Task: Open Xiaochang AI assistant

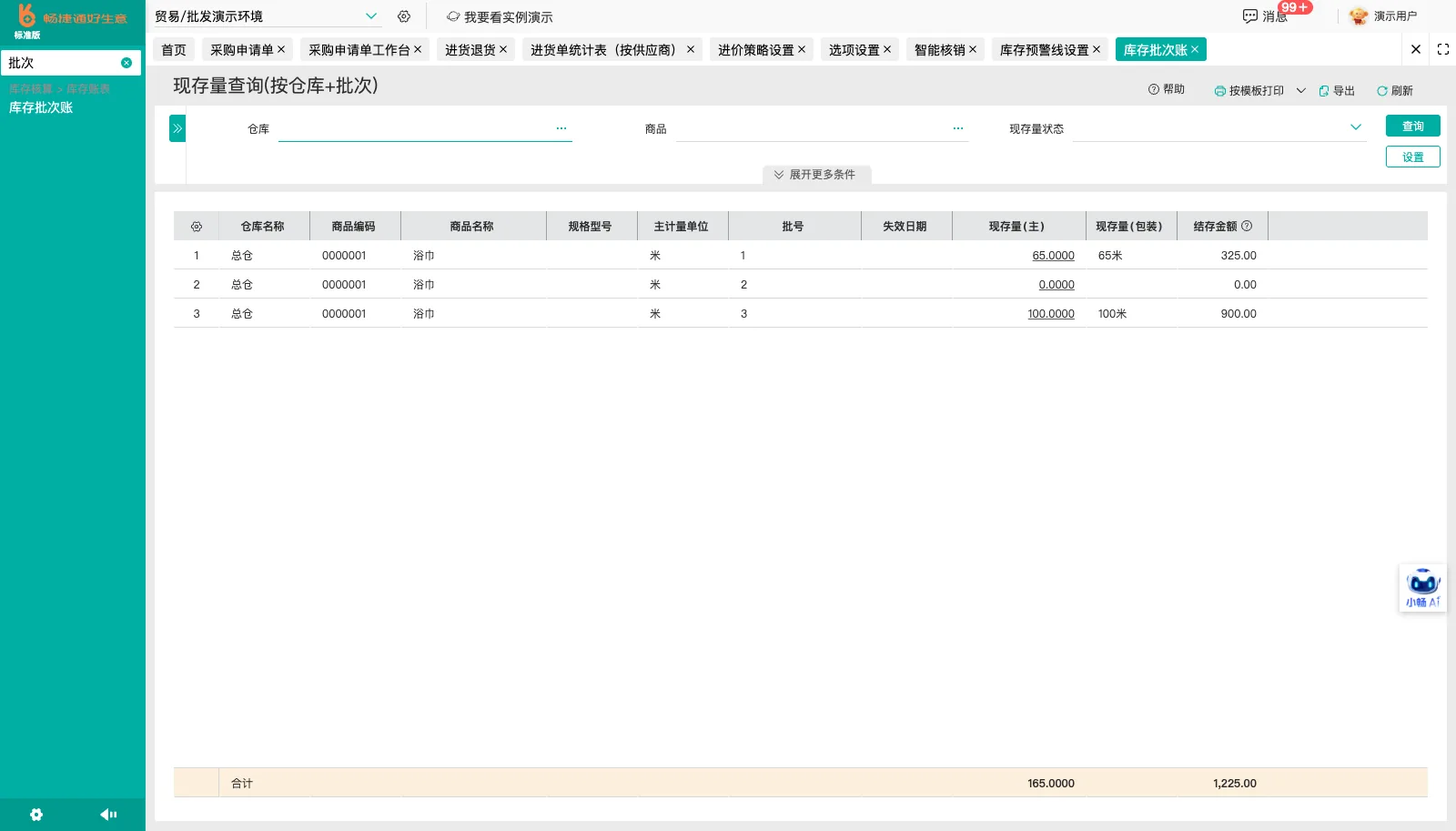Action: (x=1422, y=588)
